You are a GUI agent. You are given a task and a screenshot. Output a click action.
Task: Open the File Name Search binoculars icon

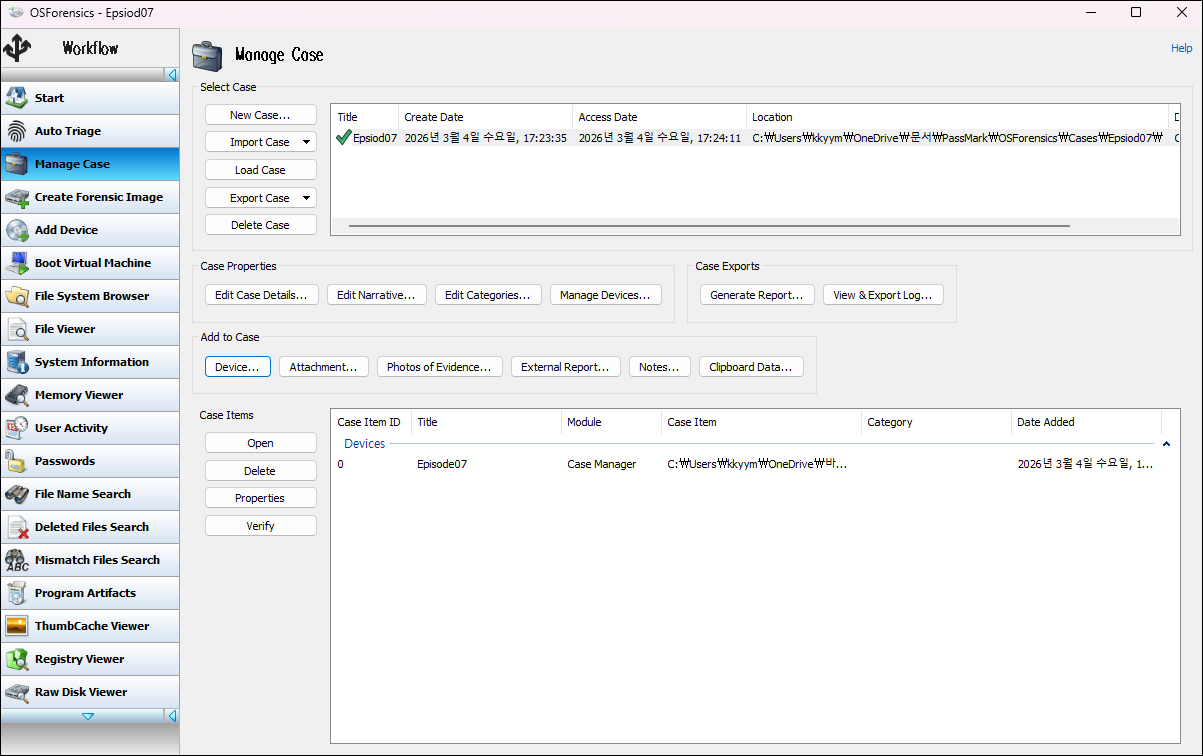point(17,494)
